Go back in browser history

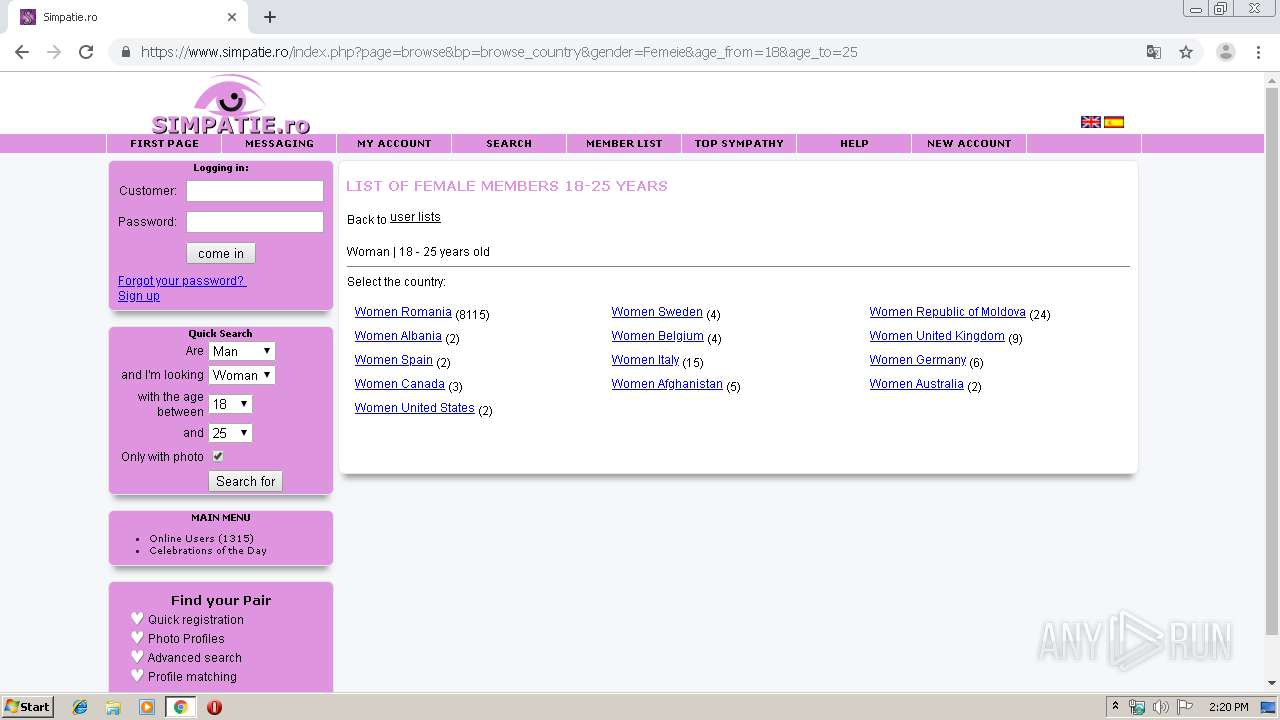[22, 52]
